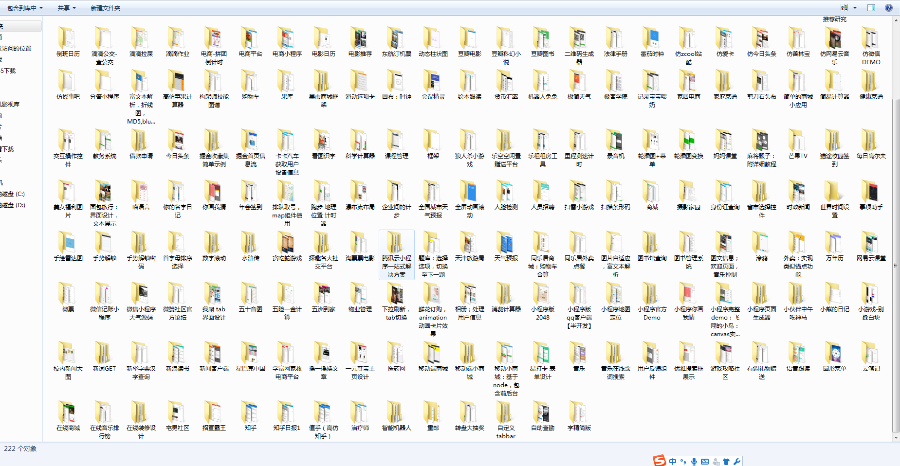
Task: Click the 中 language indicator in input bar
Action: 673,460
